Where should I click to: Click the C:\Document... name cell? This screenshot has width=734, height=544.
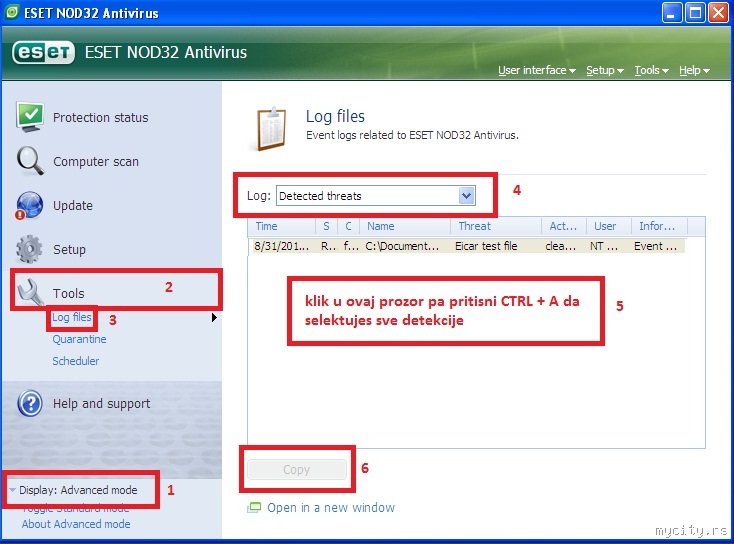tap(402, 246)
